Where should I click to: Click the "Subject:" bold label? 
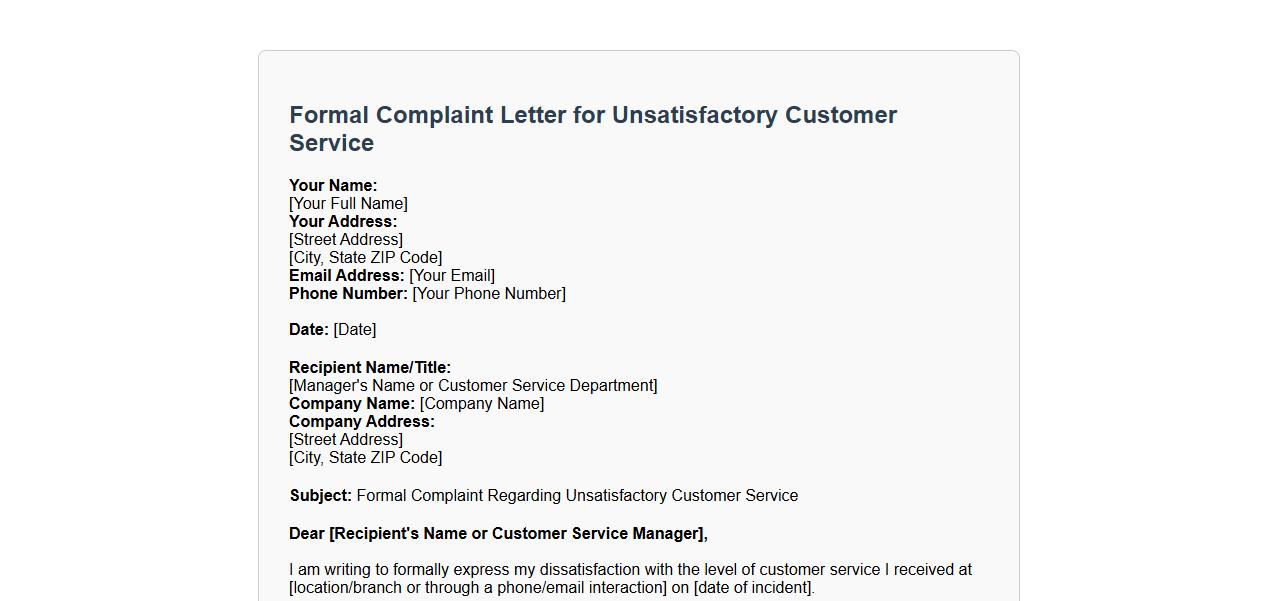coord(320,496)
